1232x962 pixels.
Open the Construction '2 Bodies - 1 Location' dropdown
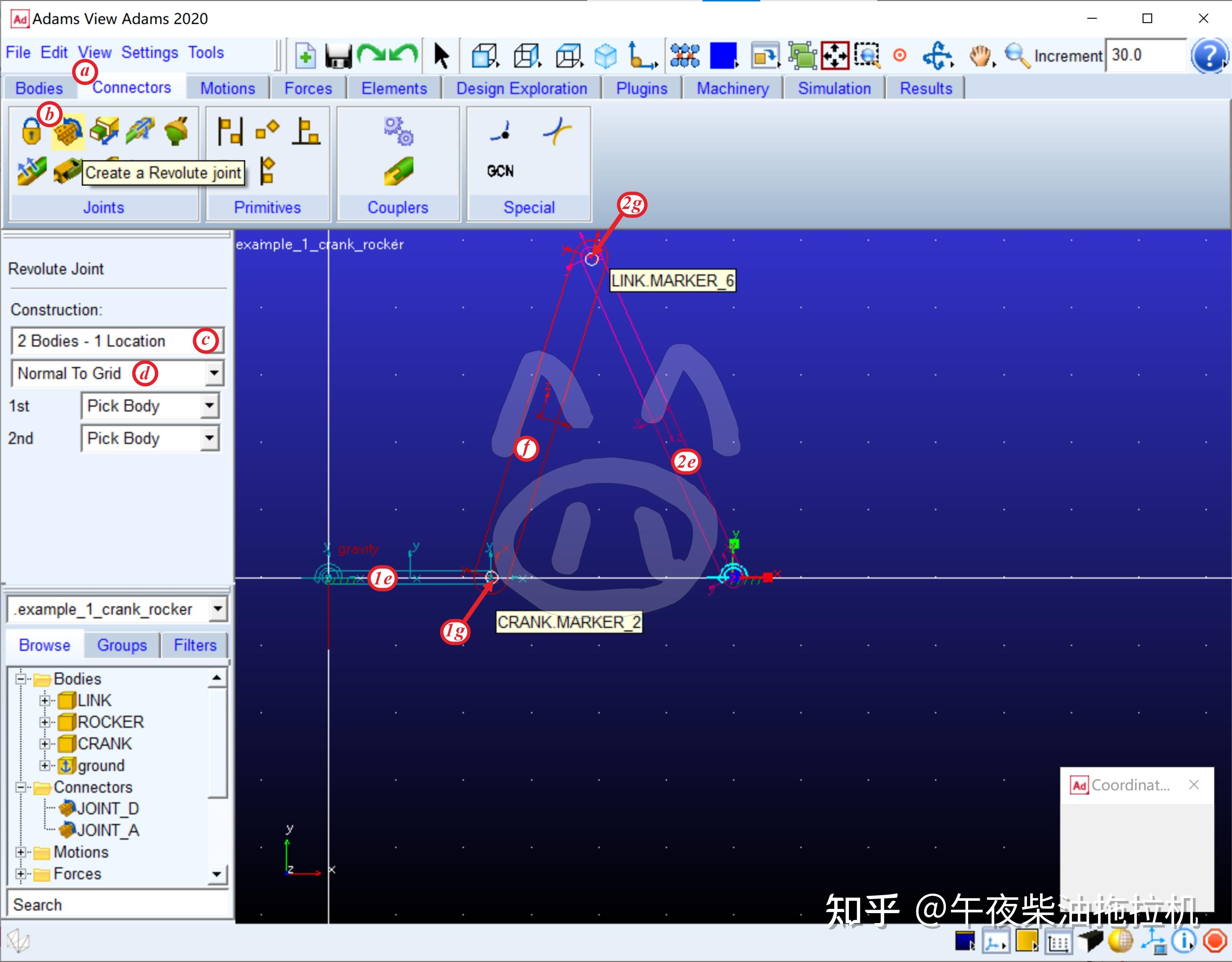(117, 341)
